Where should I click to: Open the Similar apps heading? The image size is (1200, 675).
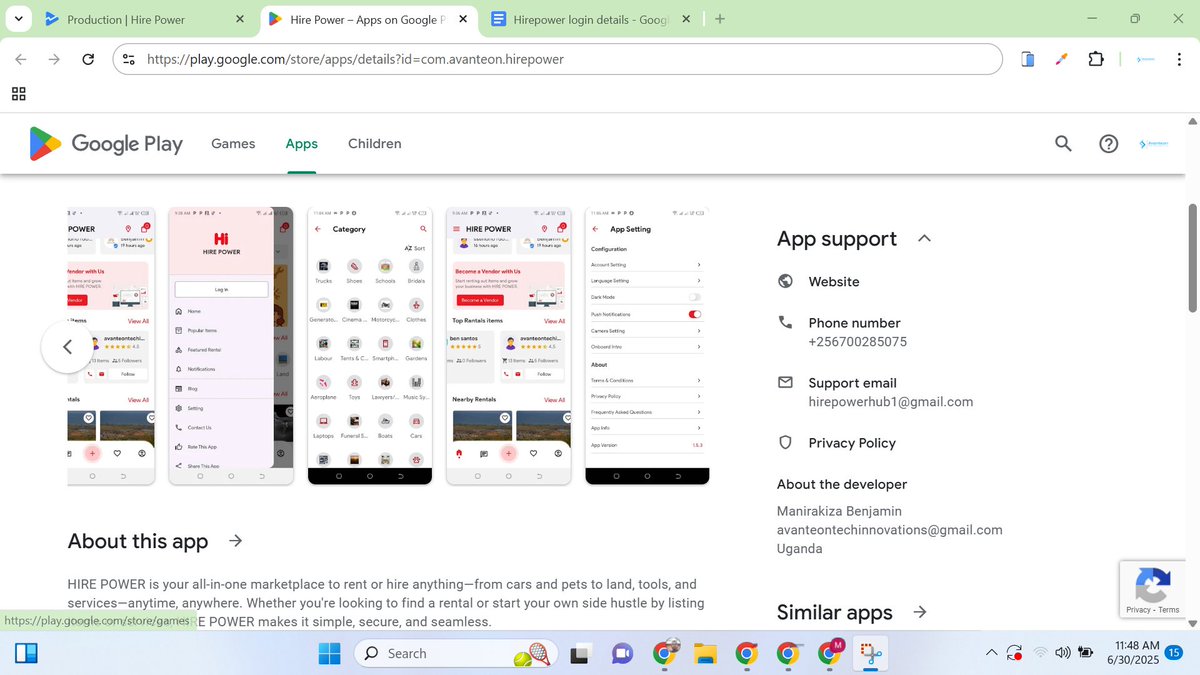(835, 612)
